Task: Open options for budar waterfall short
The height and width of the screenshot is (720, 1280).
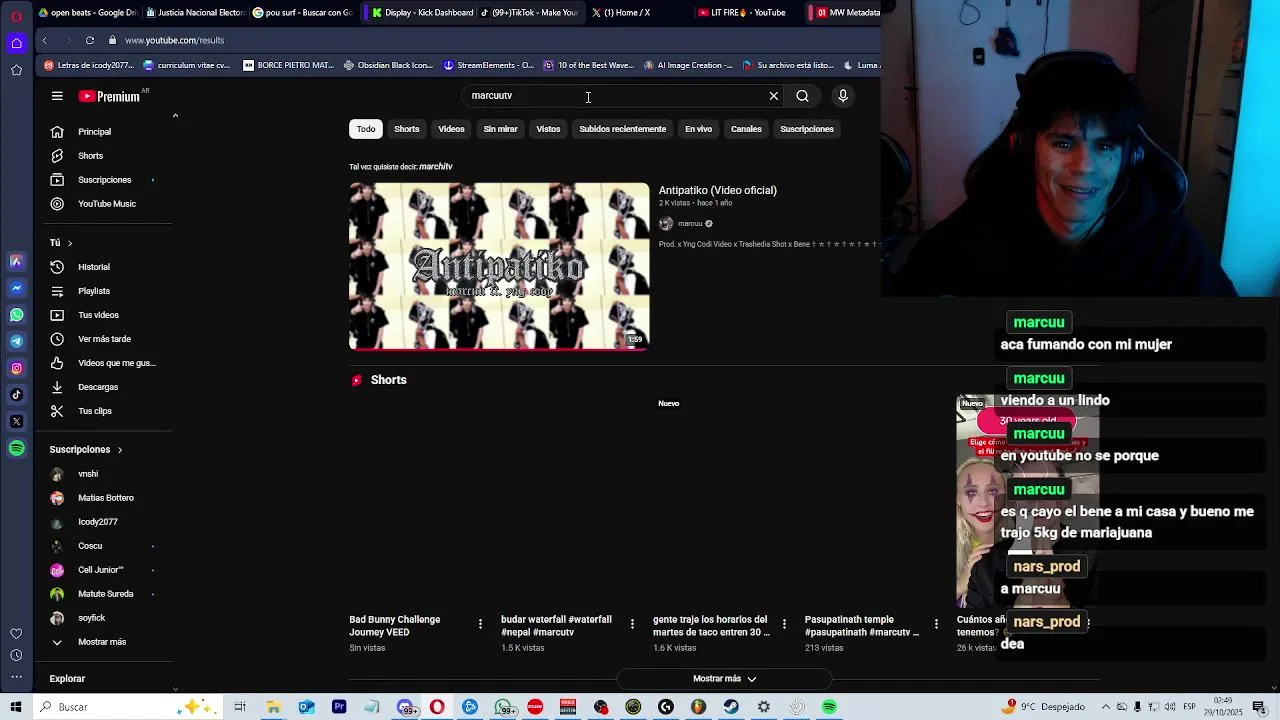Action: [x=632, y=624]
